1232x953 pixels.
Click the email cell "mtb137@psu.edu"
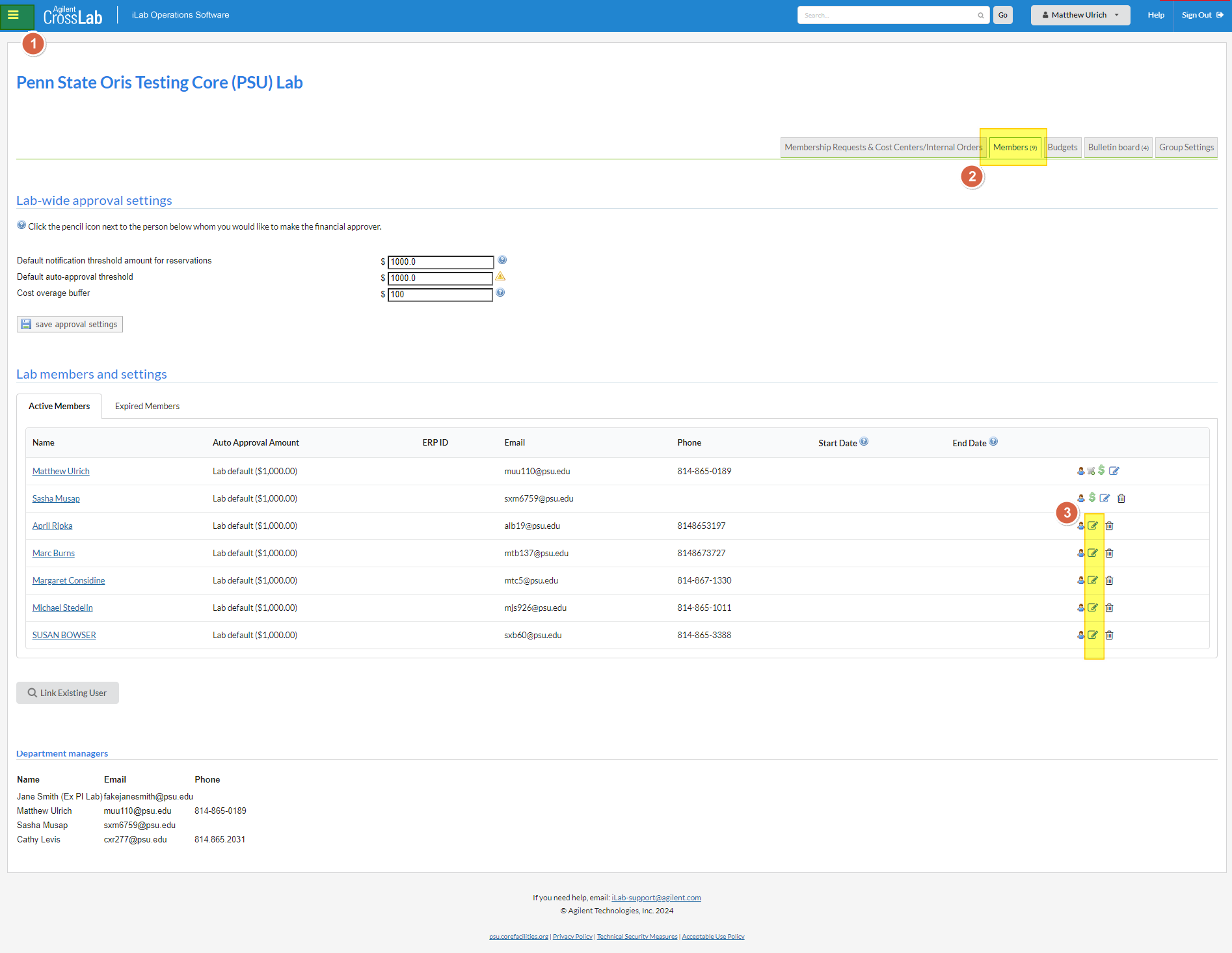click(537, 553)
